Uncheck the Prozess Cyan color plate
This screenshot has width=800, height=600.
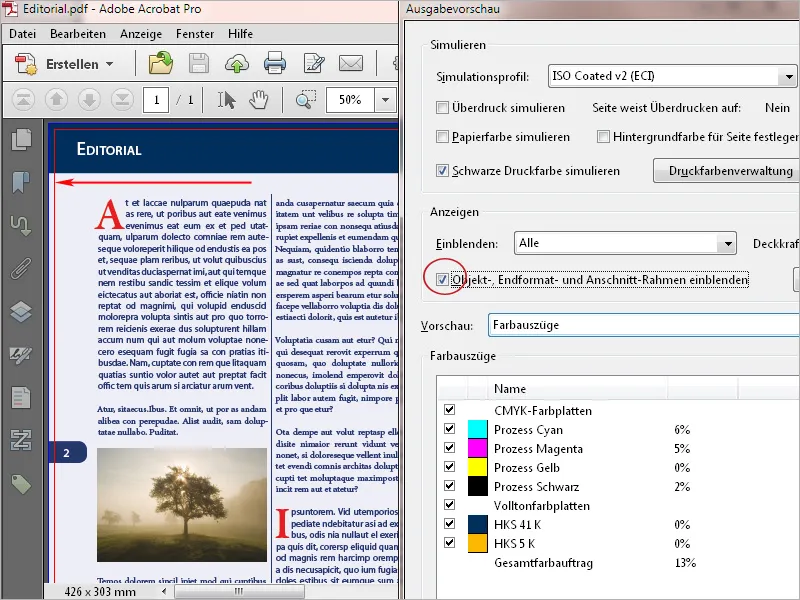click(450, 428)
